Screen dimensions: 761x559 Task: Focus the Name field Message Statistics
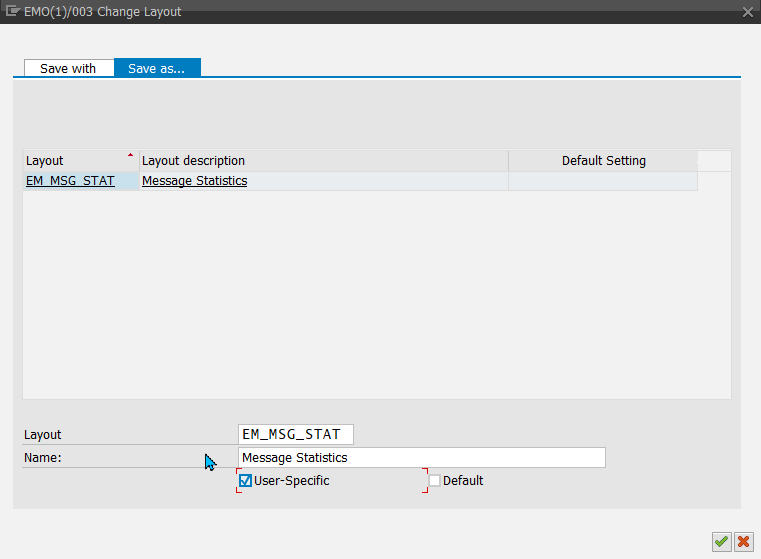pyautogui.click(x=422, y=458)
